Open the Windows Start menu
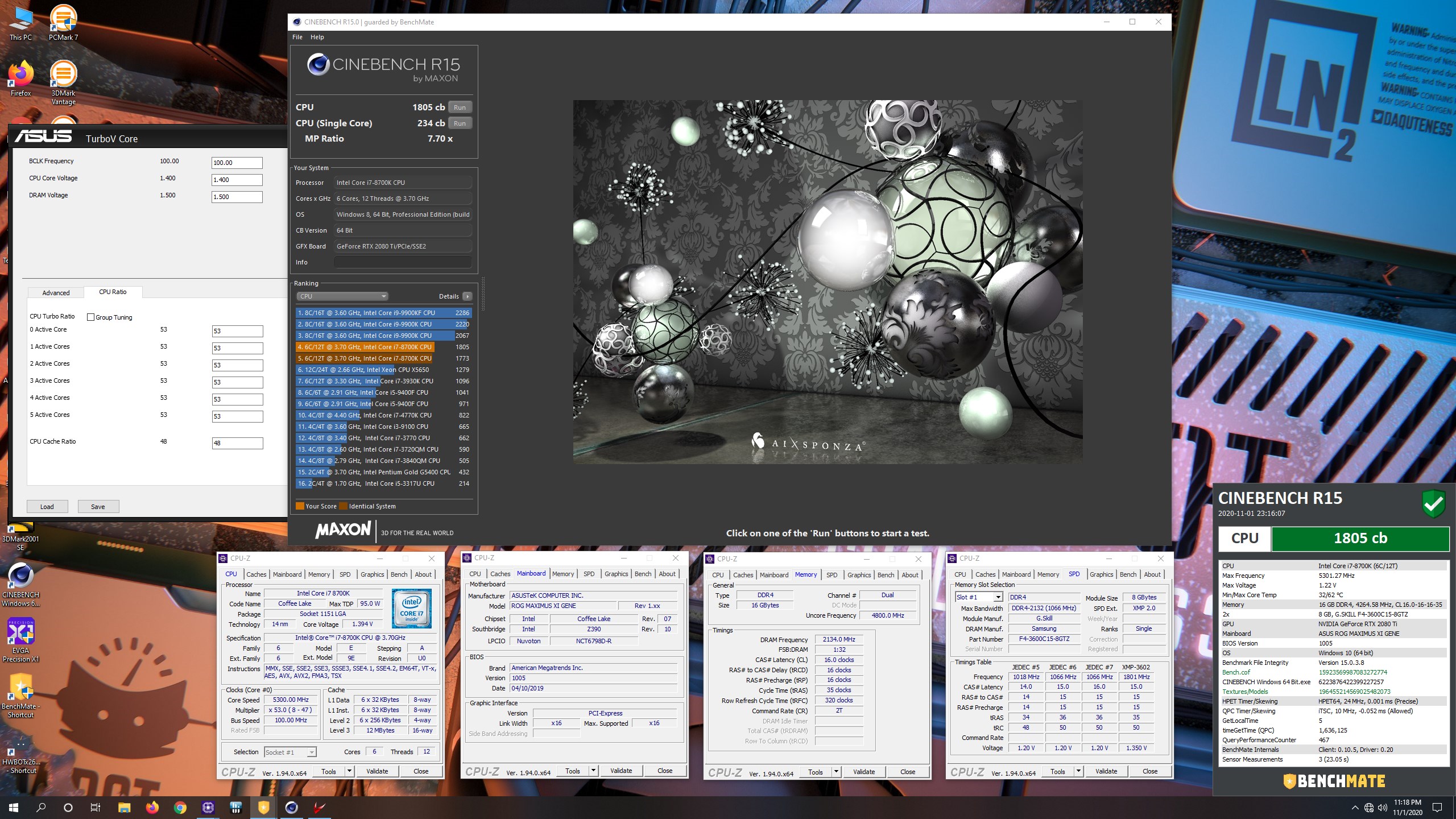 coord(14,807)
